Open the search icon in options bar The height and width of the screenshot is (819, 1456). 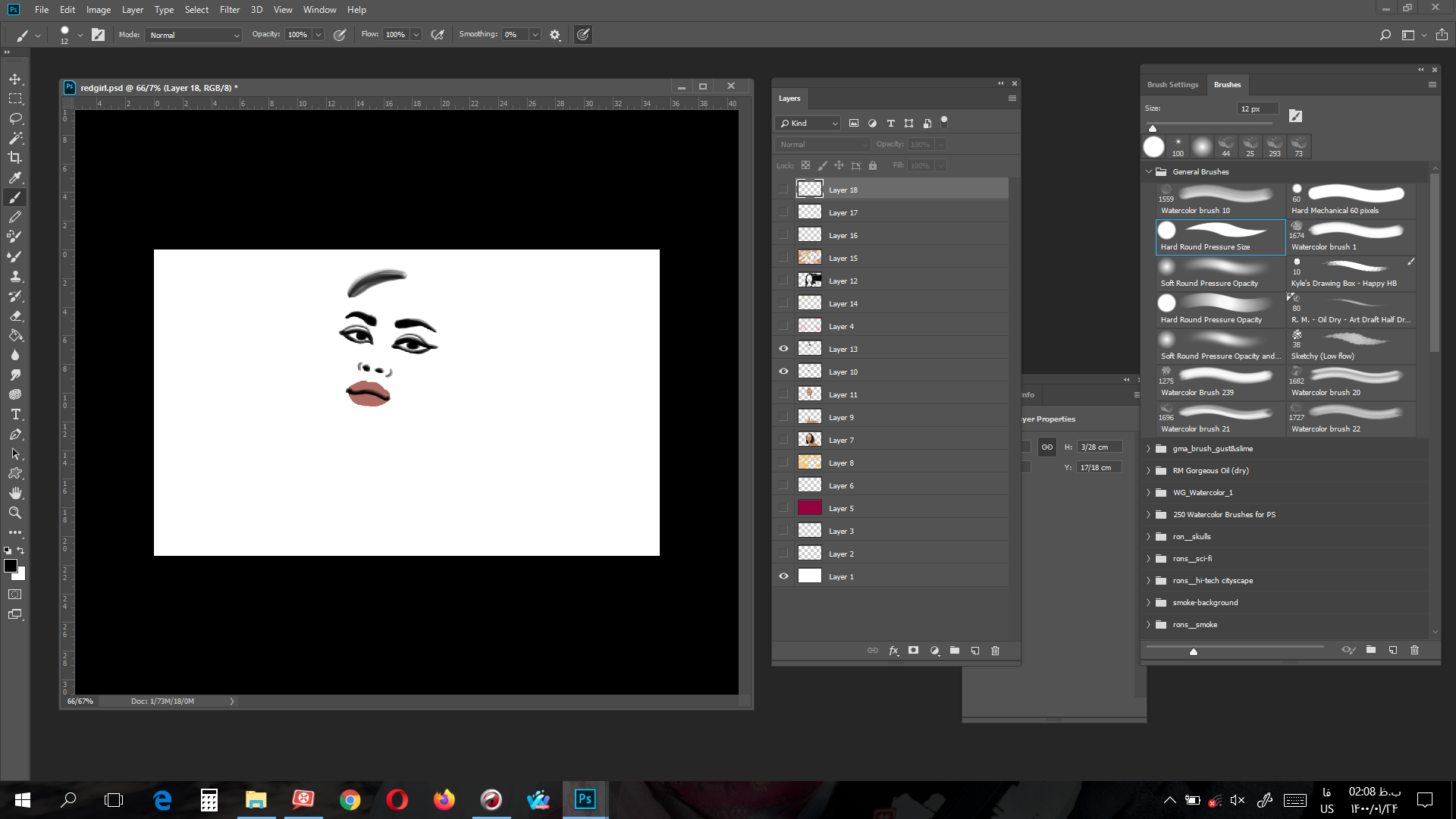pyautogui.click(x=1385, y=35)
